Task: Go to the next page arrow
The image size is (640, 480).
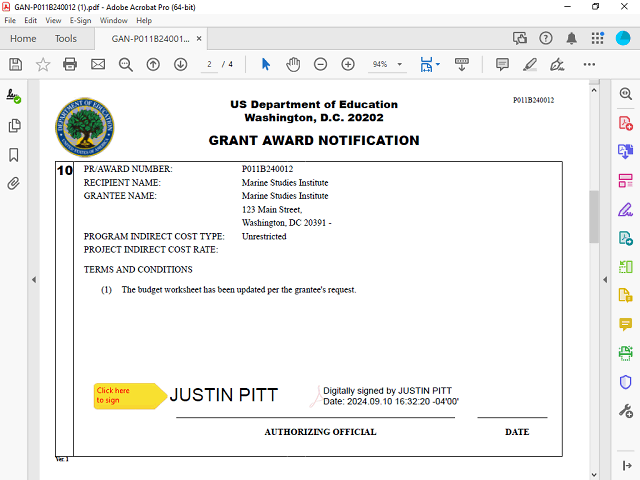Action: (x=181, y=64)
